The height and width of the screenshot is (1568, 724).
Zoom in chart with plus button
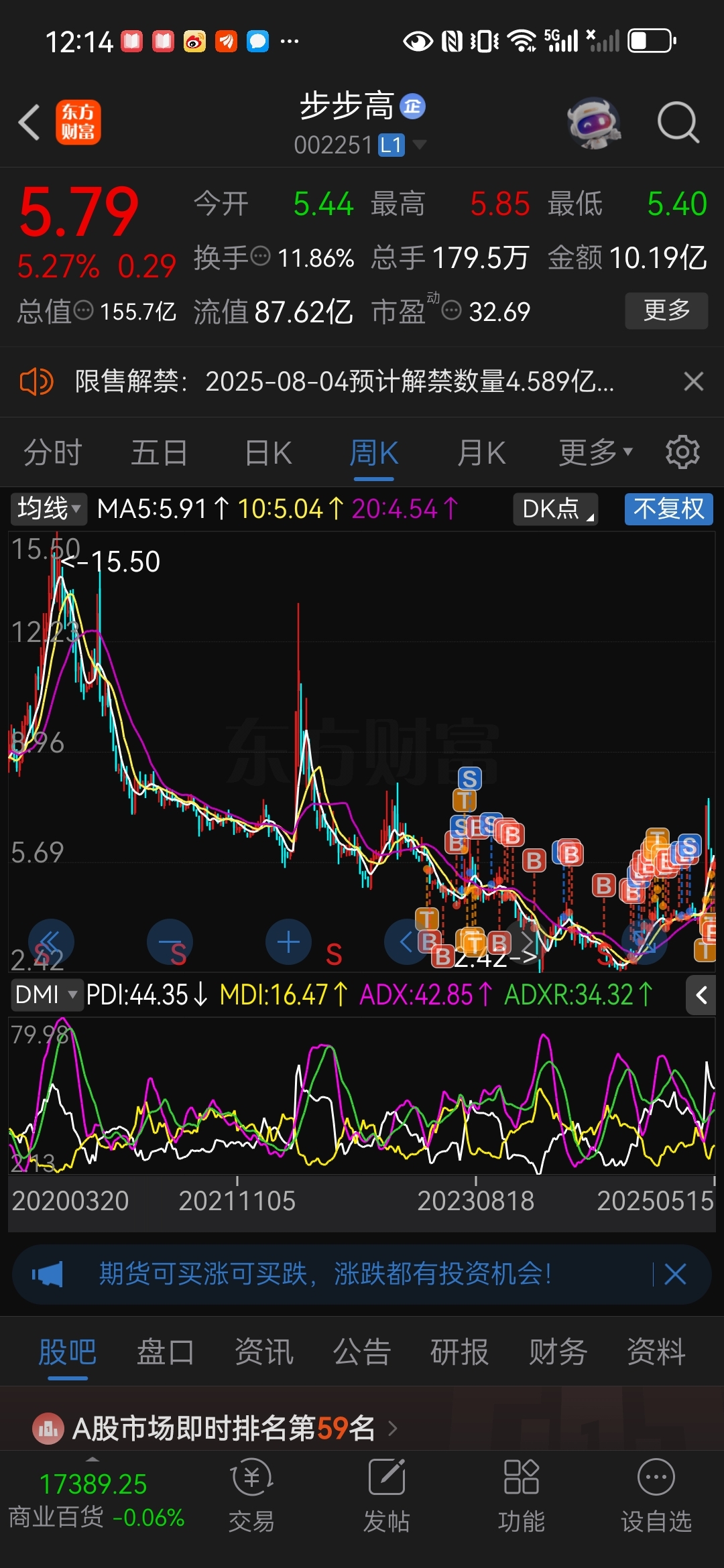(288, 941)
